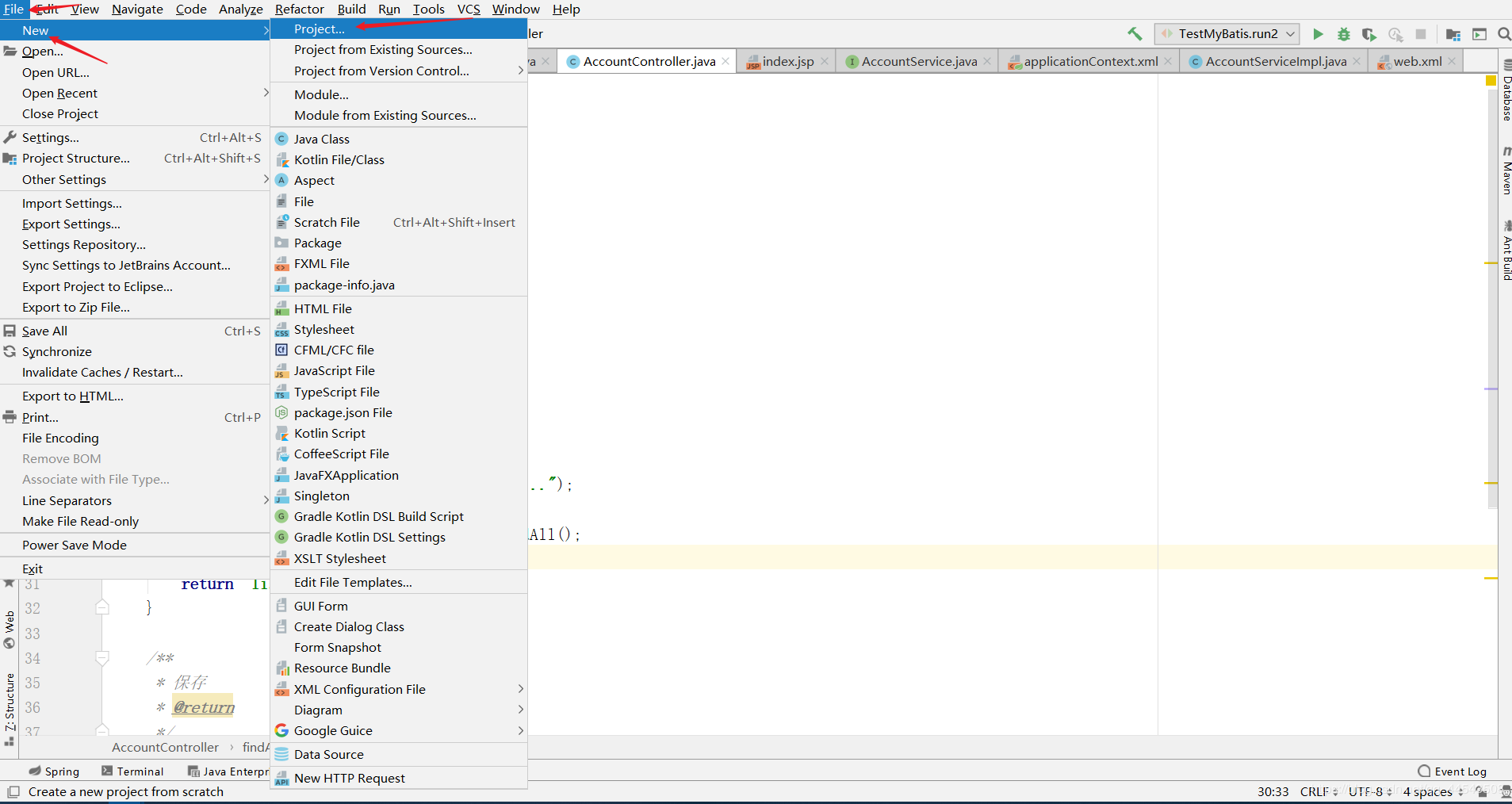
Task: Open the Terminal tool window
Action: pos(132,771)
